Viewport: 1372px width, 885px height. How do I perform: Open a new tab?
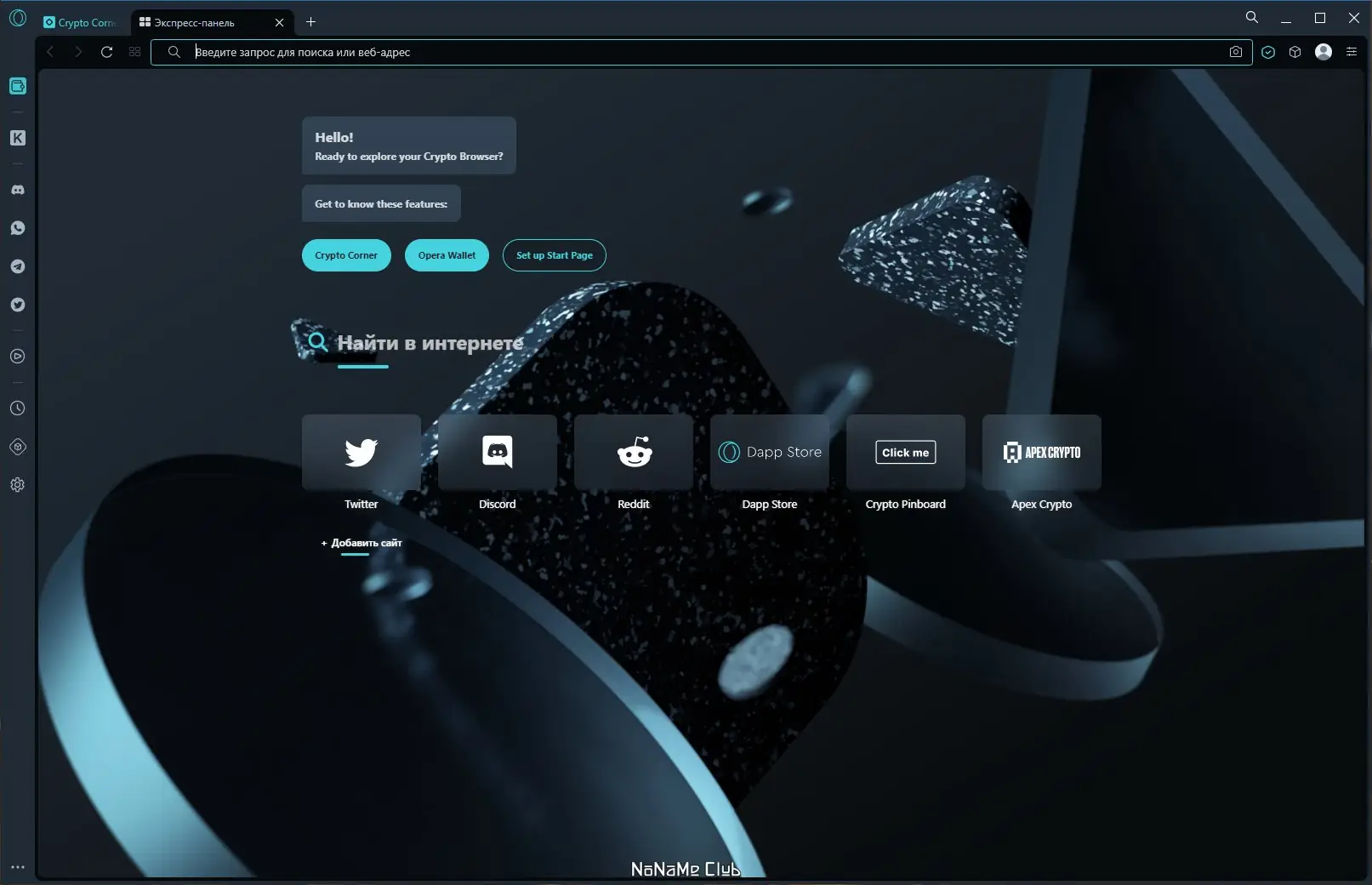(x=311, y=22)
